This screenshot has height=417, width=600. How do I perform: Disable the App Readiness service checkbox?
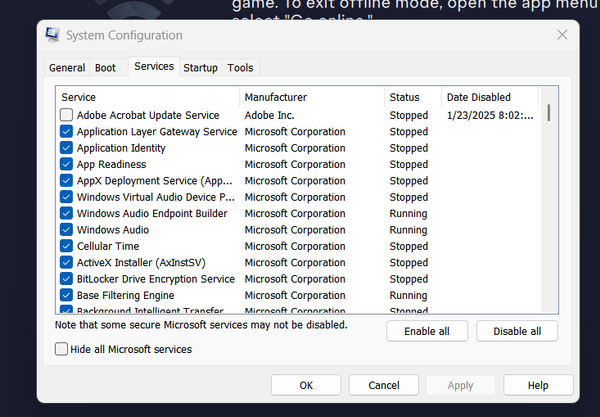tap(66, 164)
